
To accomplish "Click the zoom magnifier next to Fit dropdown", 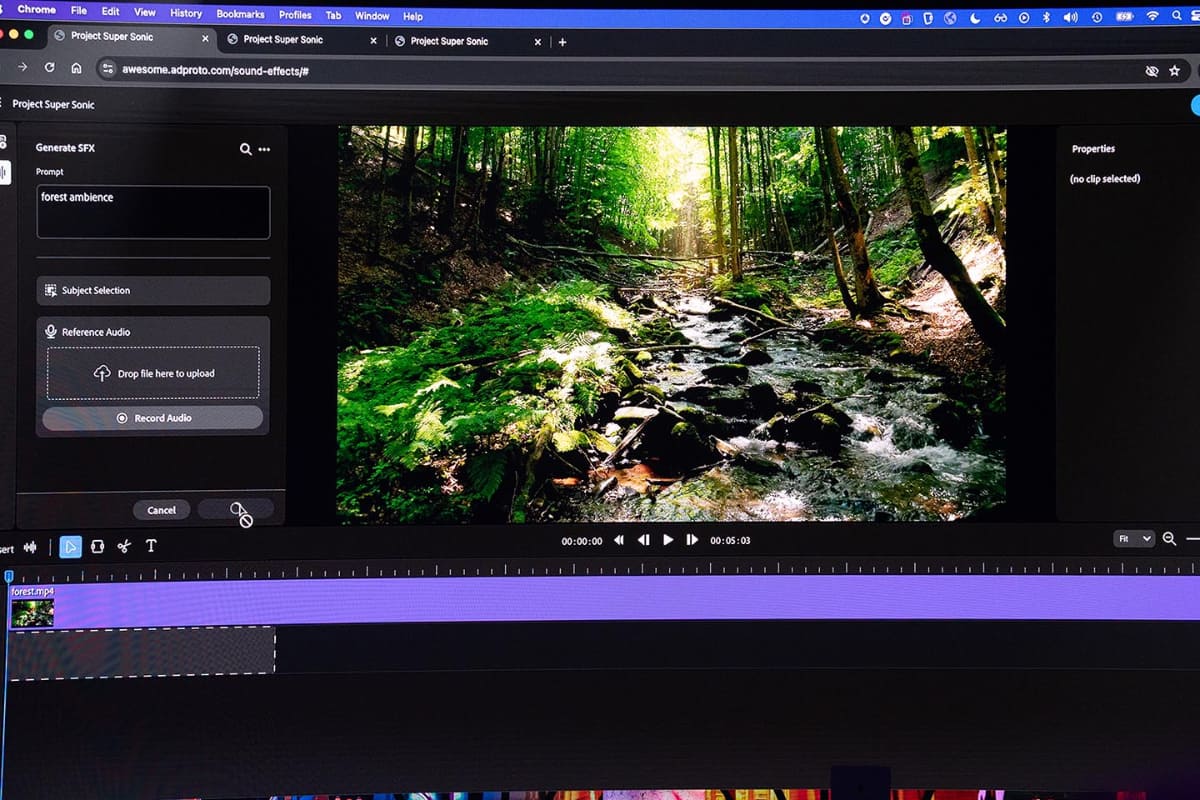I will point(1169,539).
